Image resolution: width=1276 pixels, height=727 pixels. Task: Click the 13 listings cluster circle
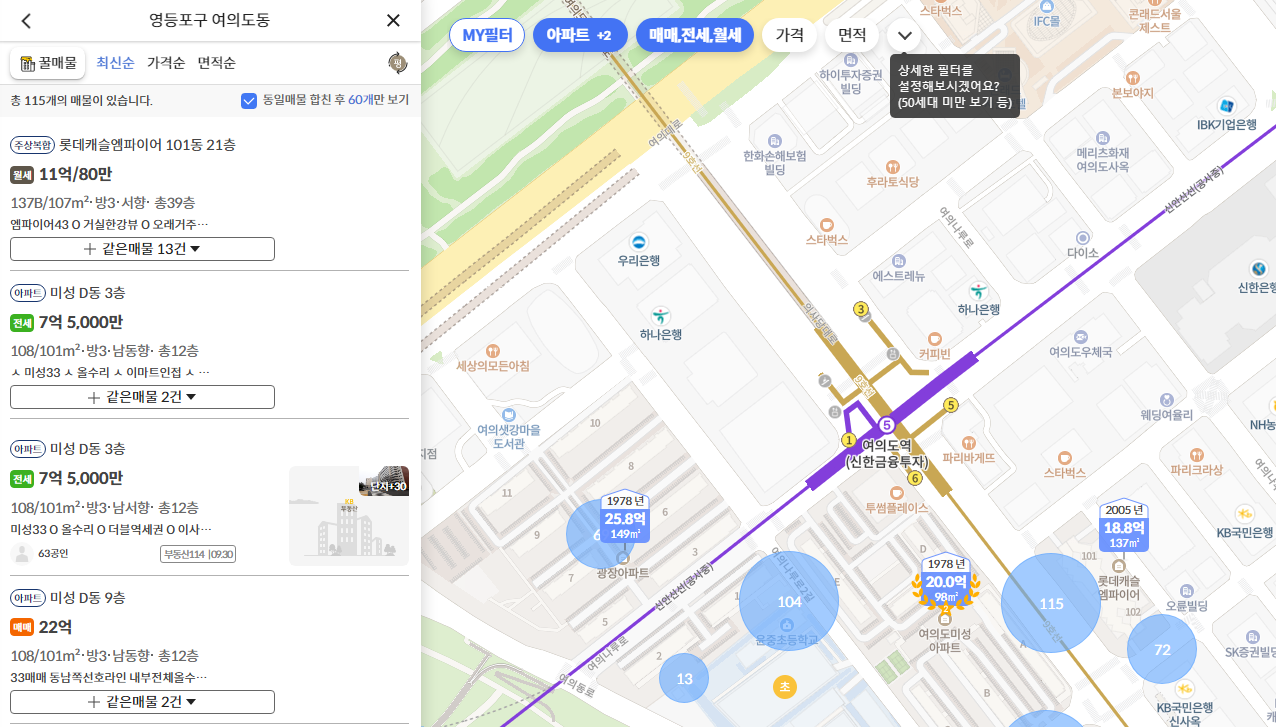coord(684,678)
